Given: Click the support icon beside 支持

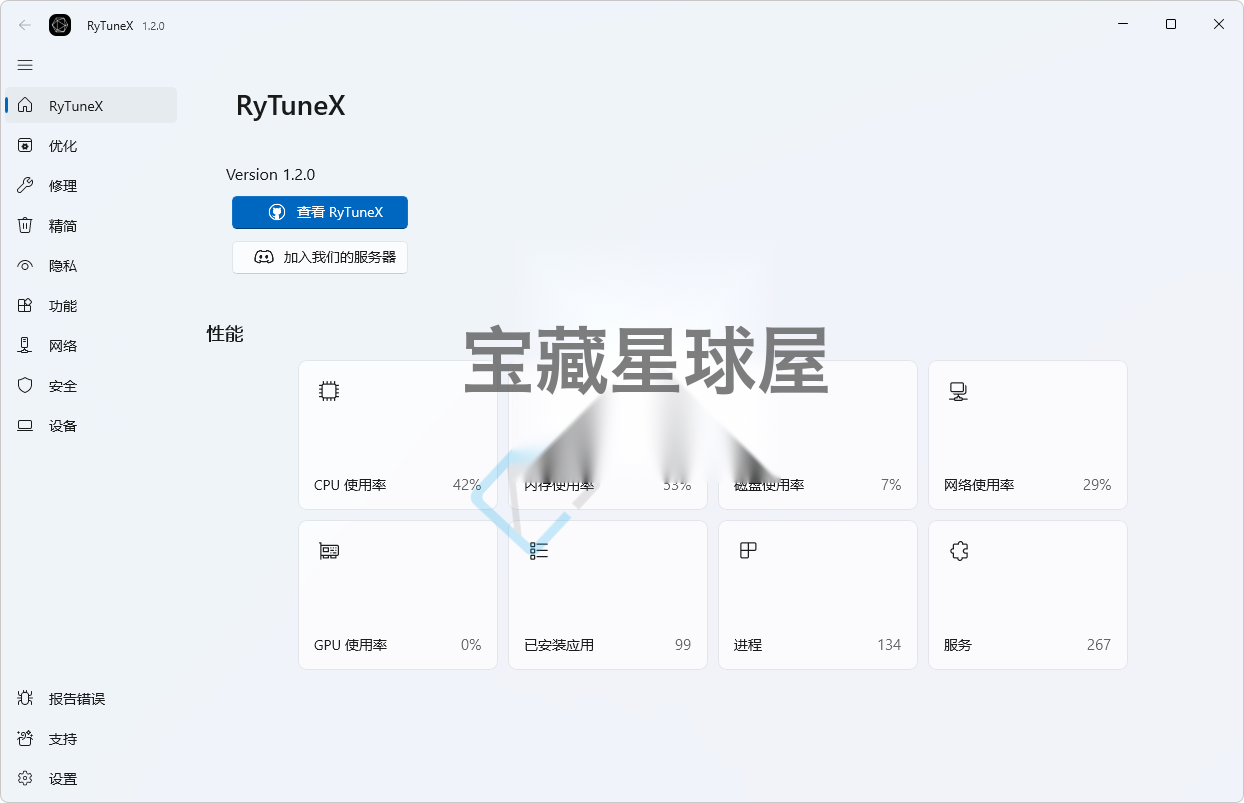Looking at the screenshot, I should click(25, 738).
